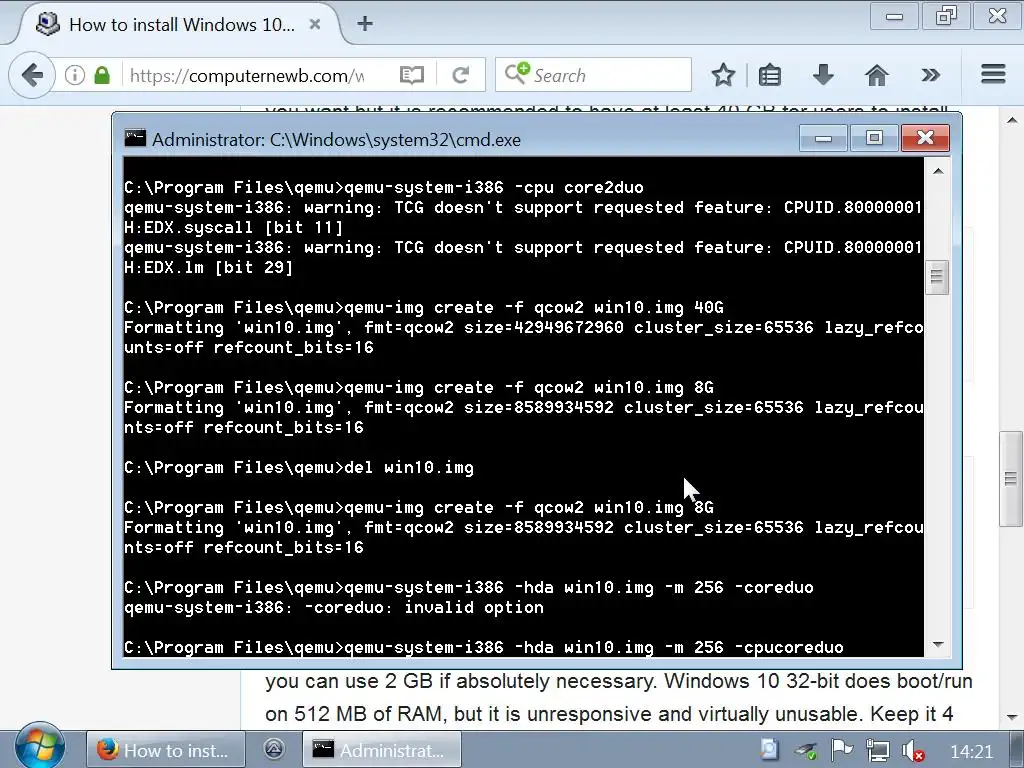1024x768 pixels.
Task: Click round taskbar icon next to Firefox
Action: [274, 749]
